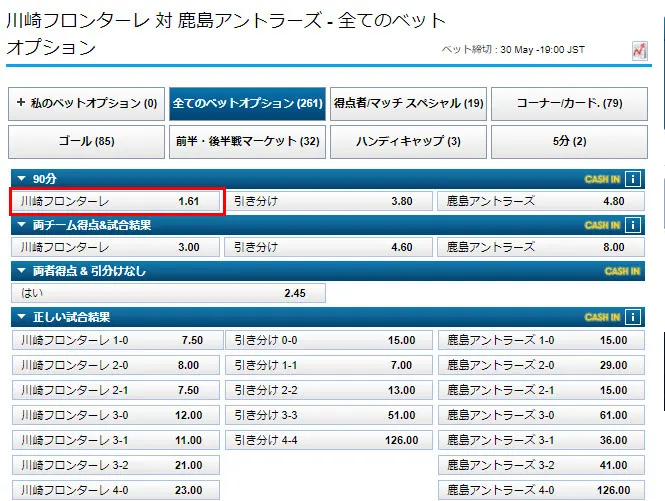Open 私のベットオプション (0) tab

click(x=86, y=103)
